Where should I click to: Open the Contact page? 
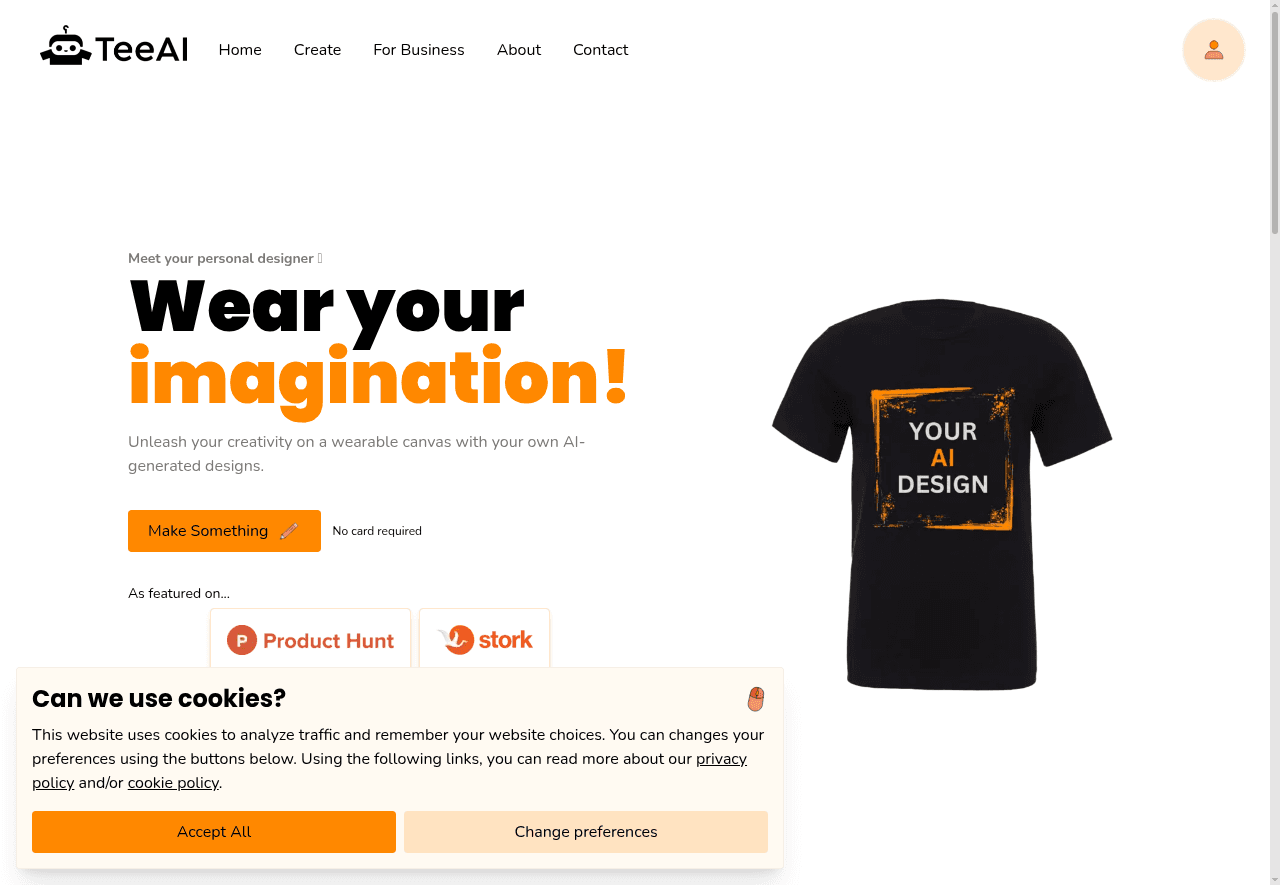(600, 50)
